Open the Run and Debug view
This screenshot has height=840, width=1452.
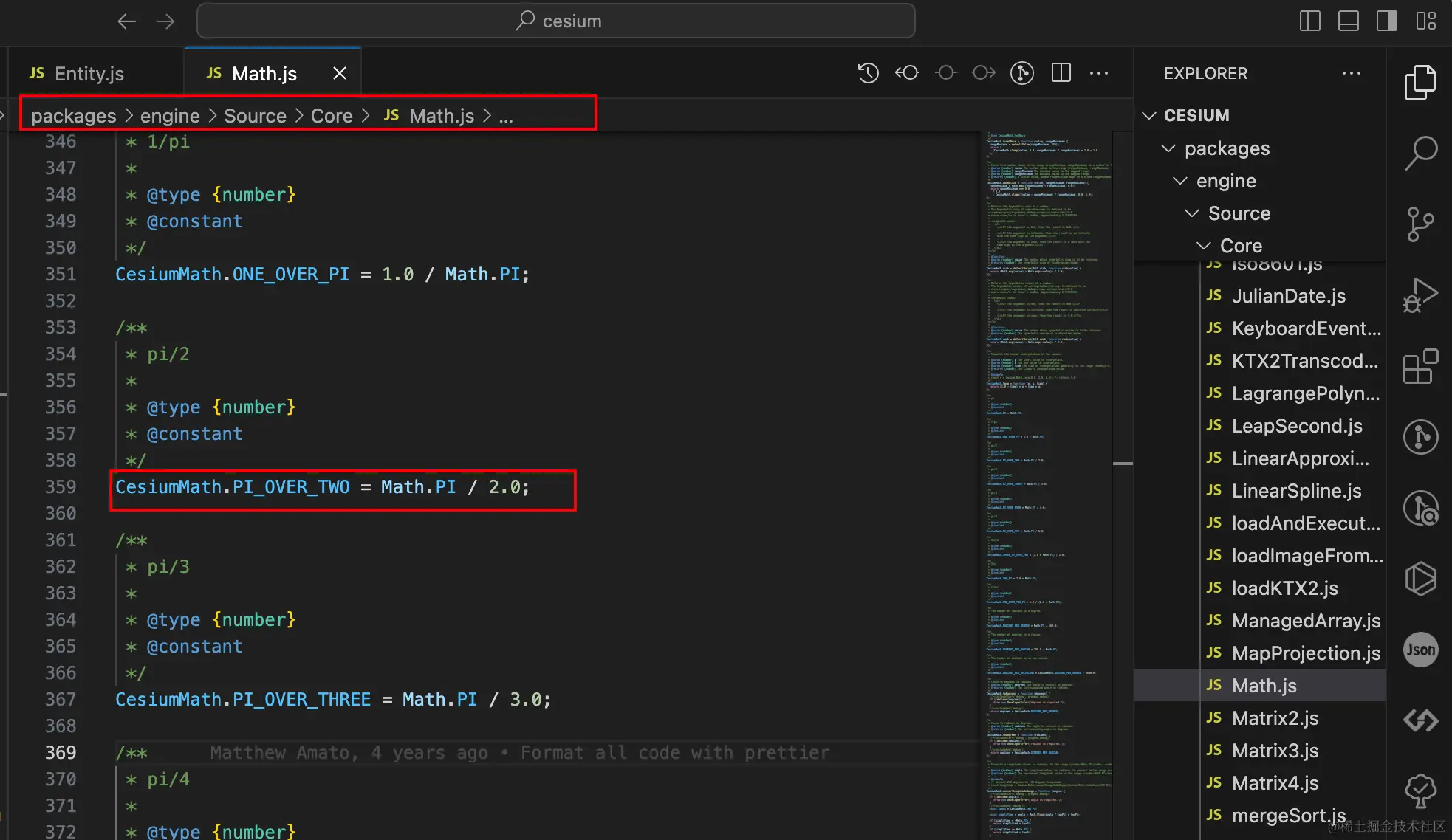(x=1420, y=295)
